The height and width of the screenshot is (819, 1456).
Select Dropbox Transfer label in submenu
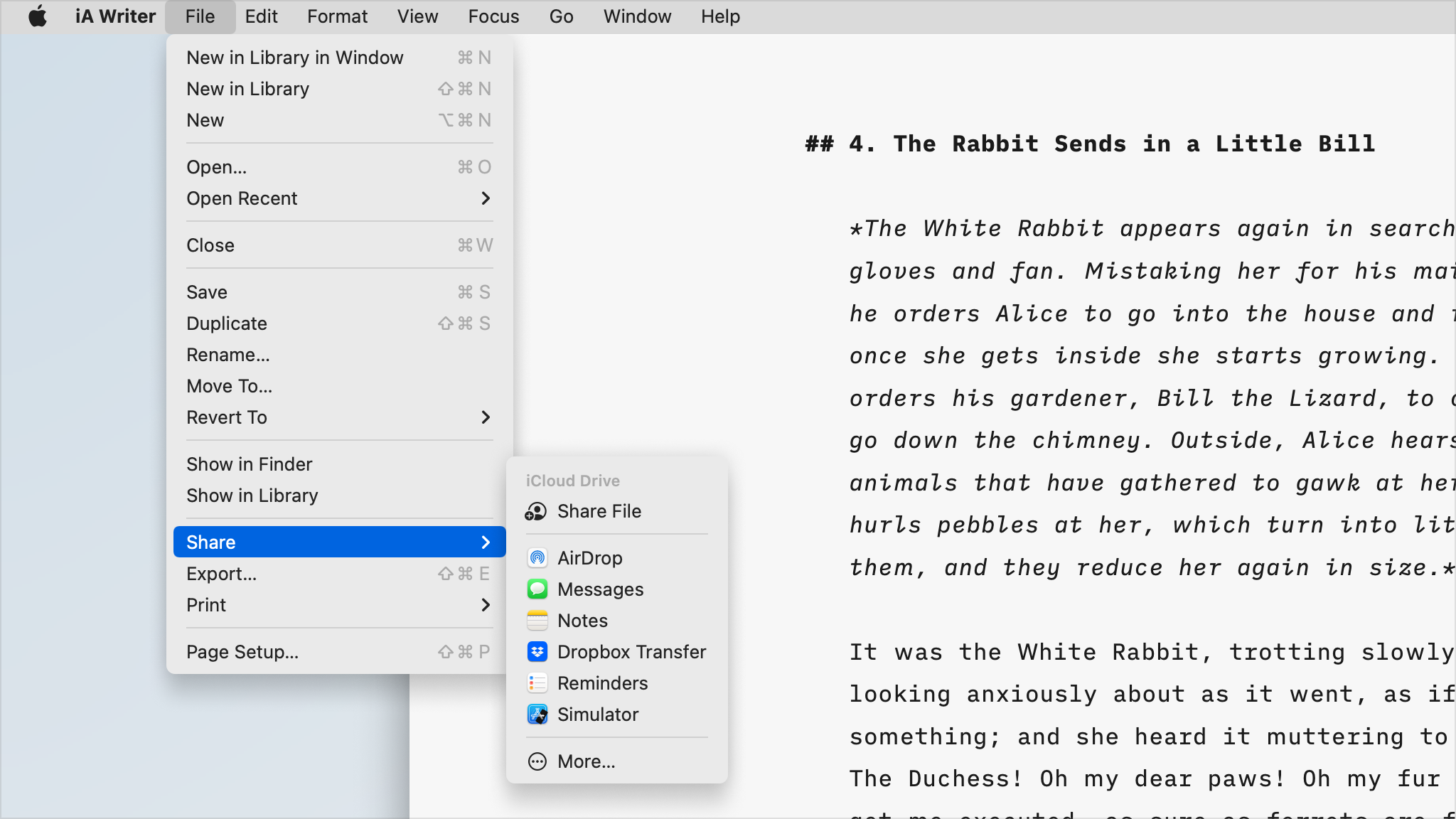click(631, 652)
